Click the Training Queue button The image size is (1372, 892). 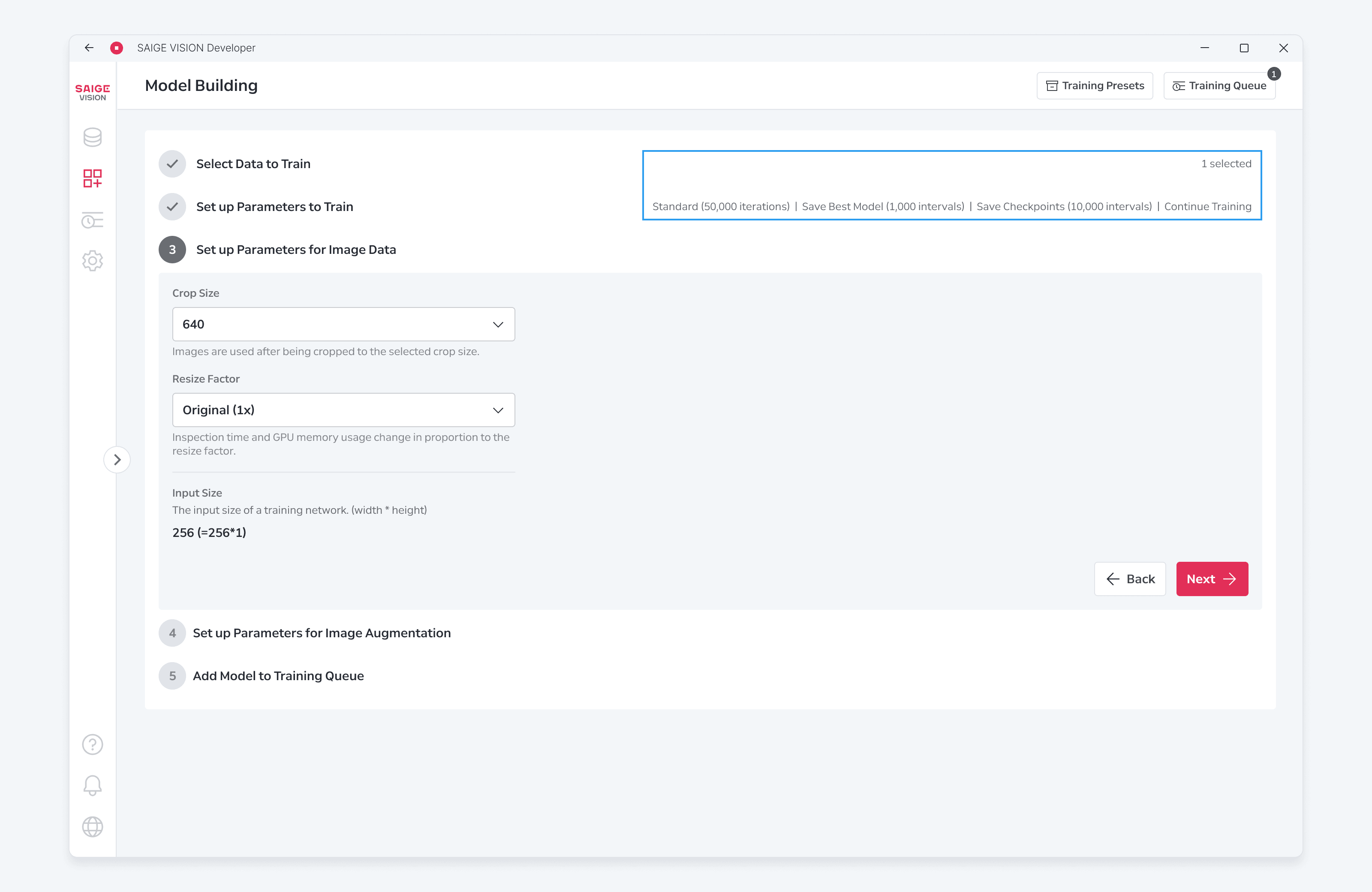(x=1219, y=86)
